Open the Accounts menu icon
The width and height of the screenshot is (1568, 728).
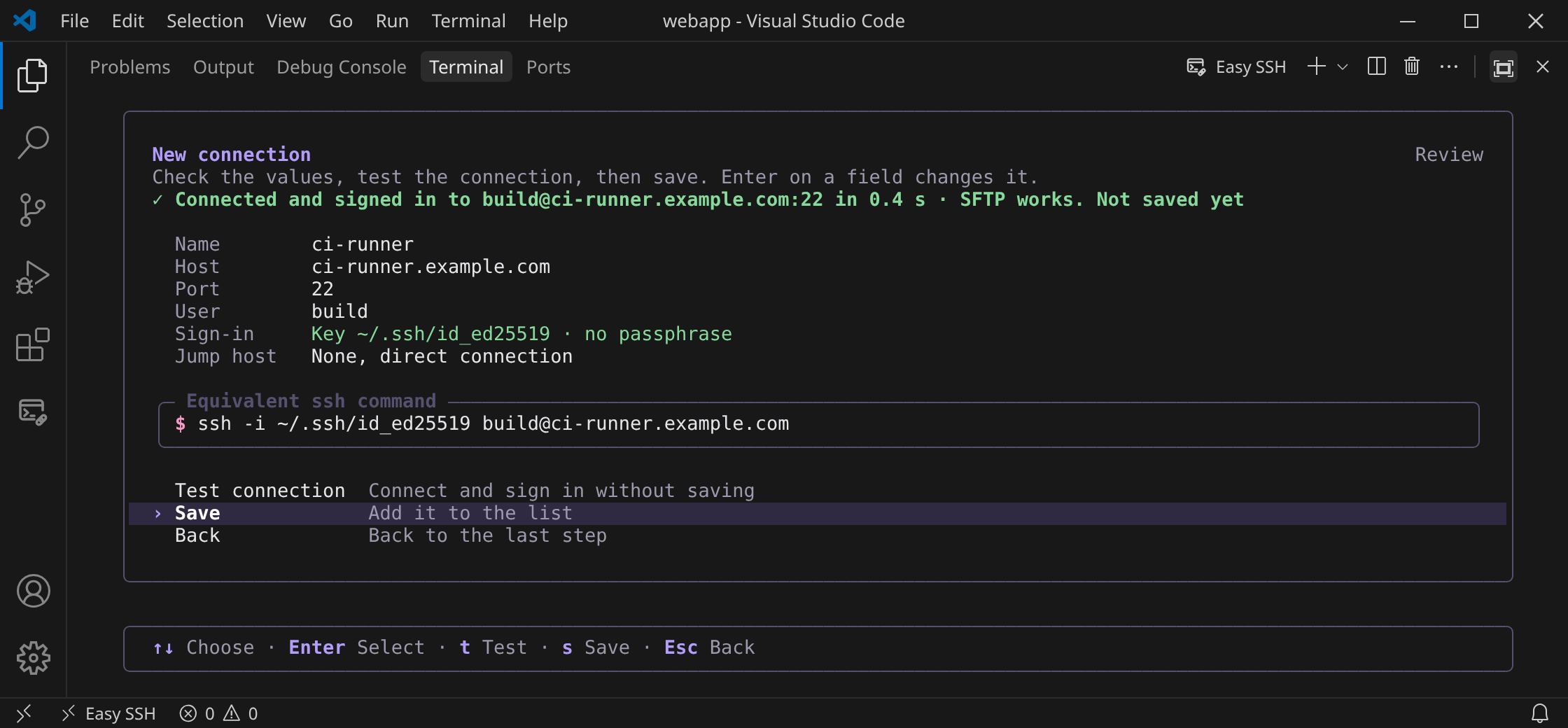33,591
